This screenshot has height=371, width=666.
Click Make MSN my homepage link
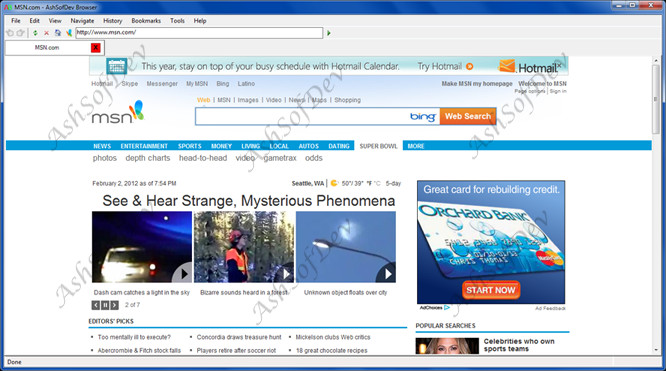477,84
